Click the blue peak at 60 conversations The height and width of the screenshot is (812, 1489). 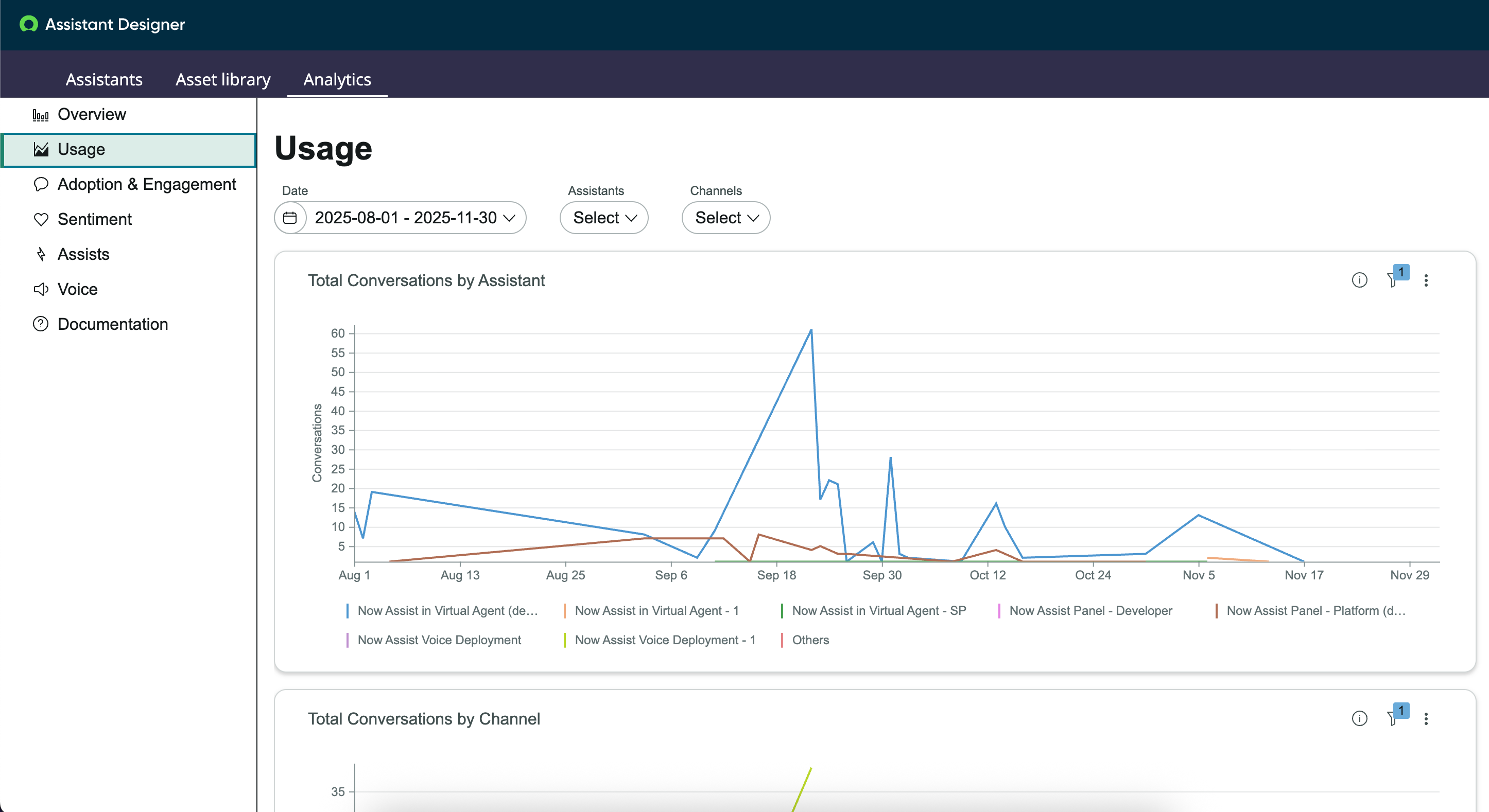tap(811, 330)
